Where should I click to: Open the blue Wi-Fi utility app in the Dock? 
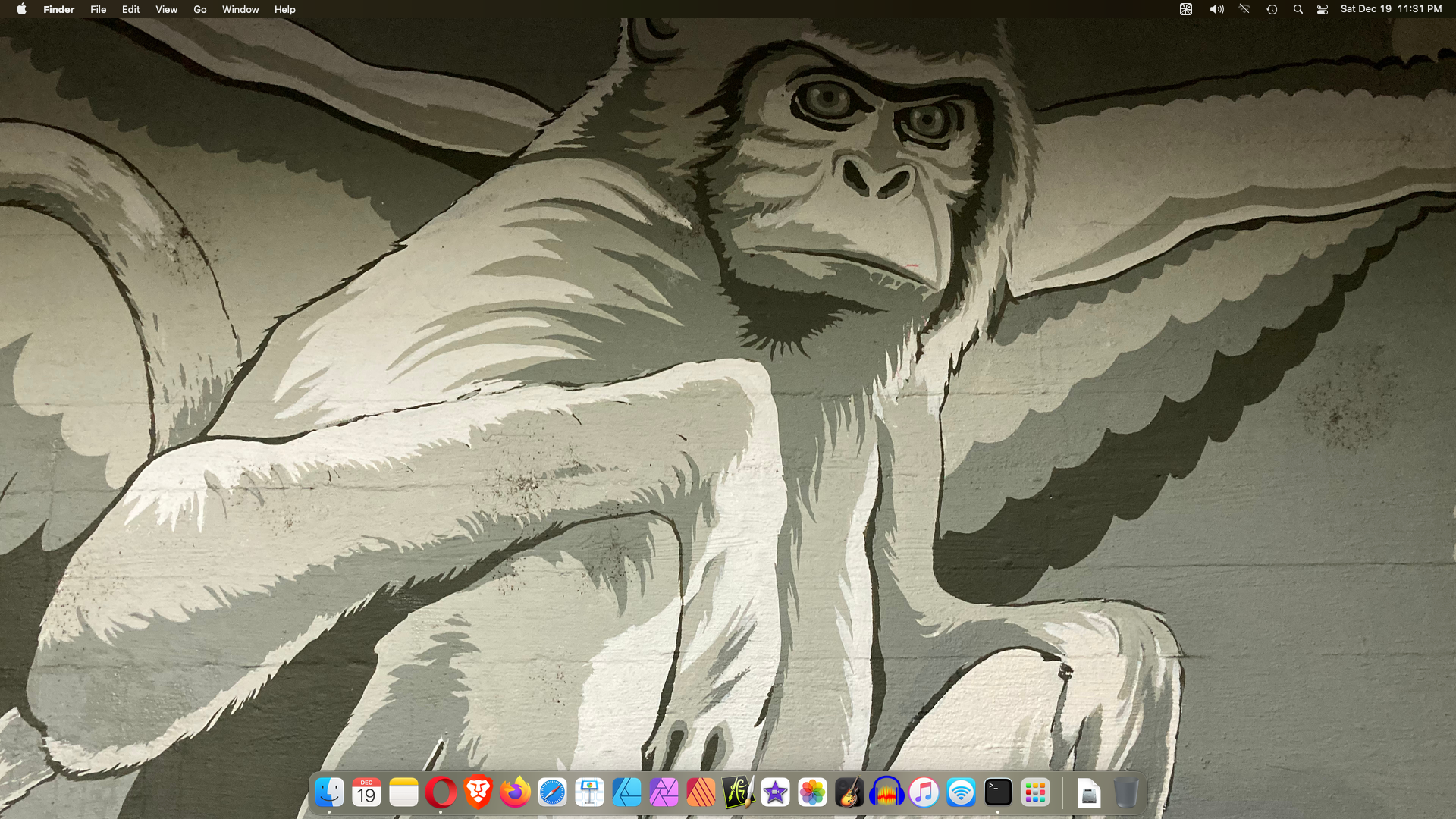click(x=961, y=793)
